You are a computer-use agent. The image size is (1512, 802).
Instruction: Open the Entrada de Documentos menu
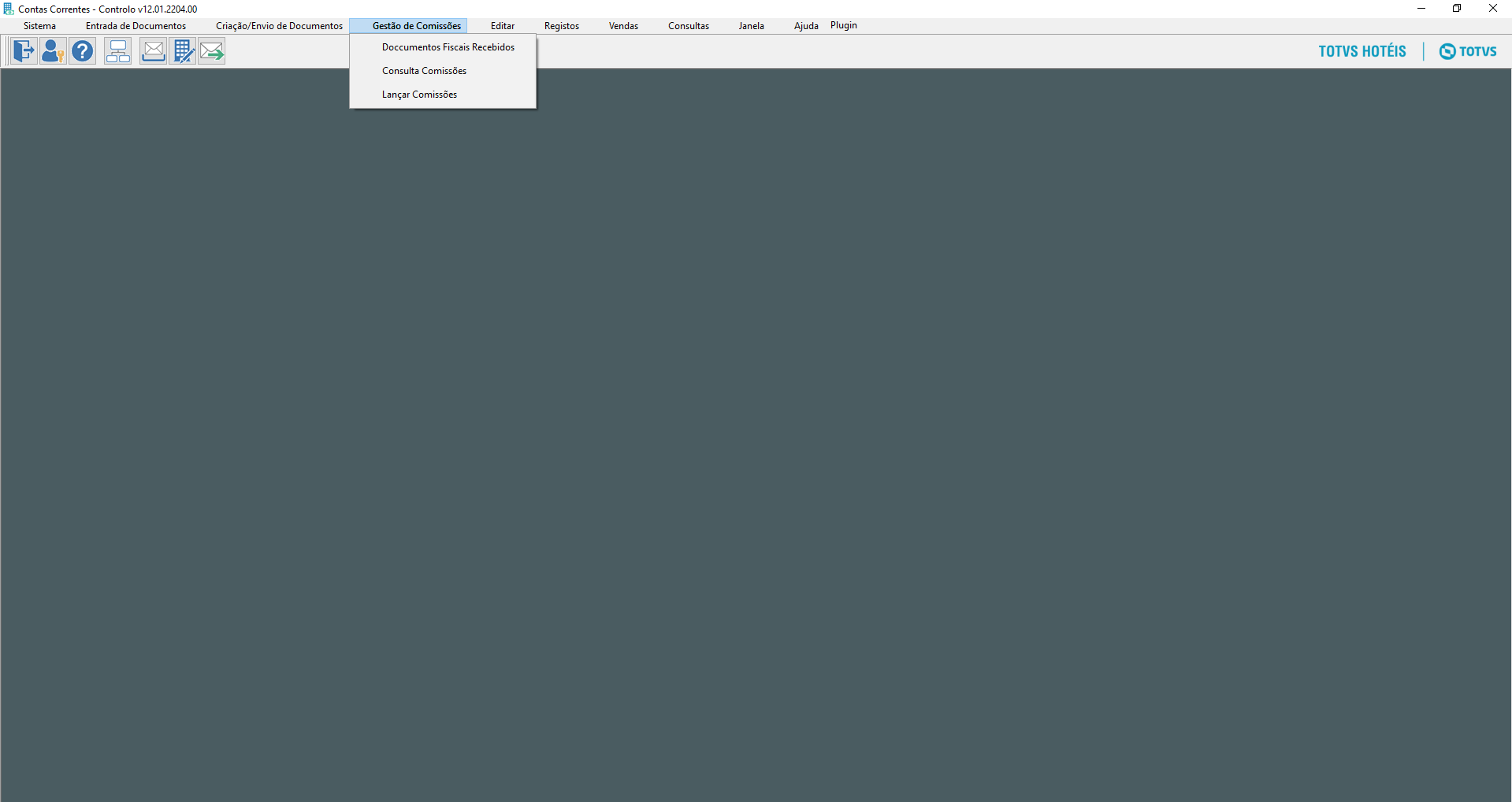(x=136, y=26)
